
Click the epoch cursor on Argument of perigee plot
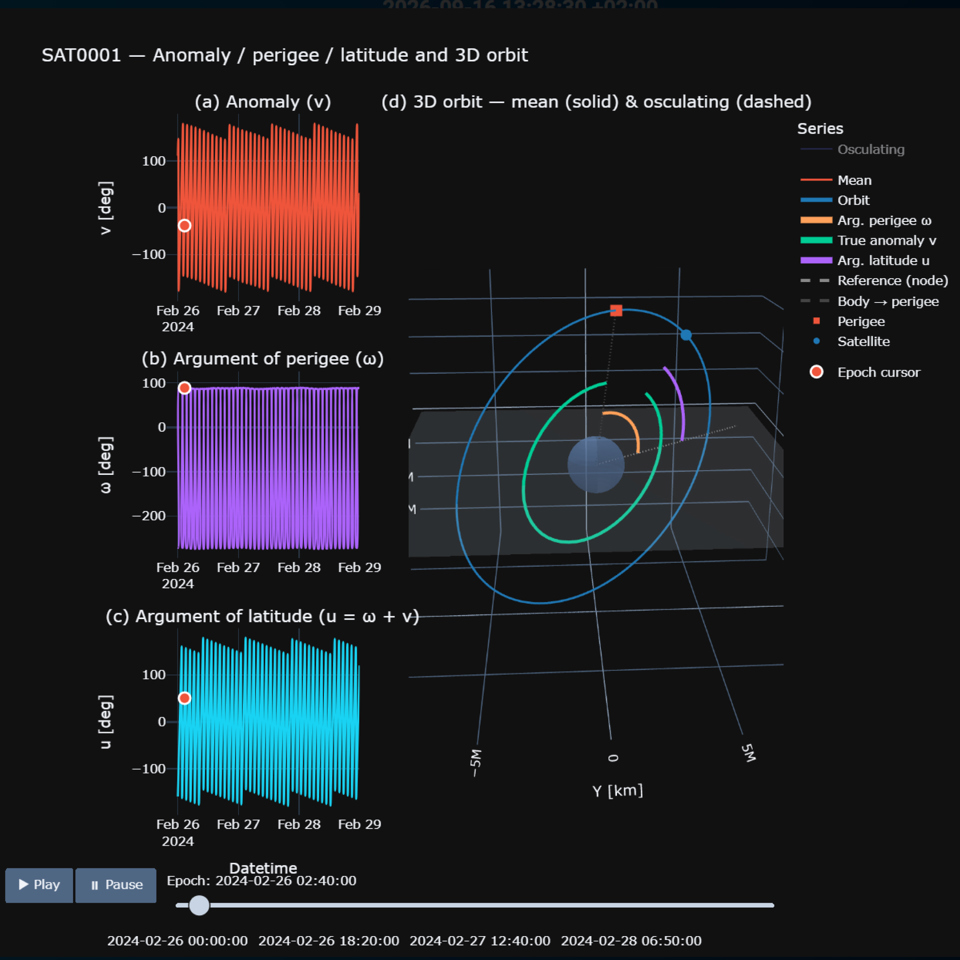tap(184, 388)
